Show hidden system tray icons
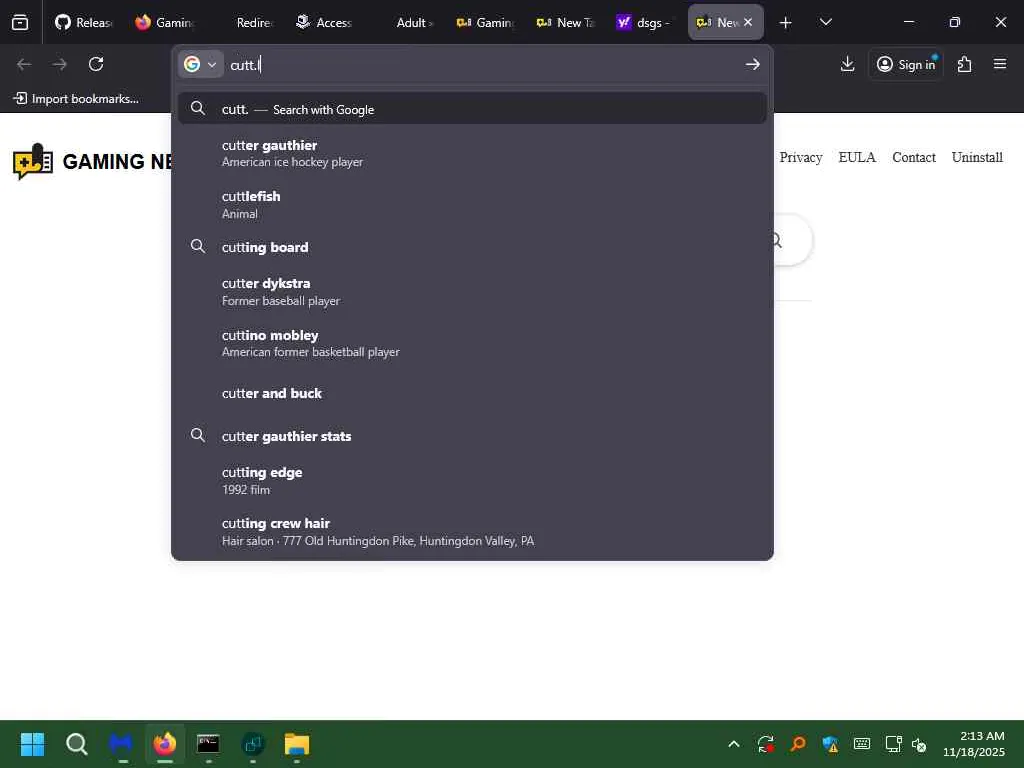This screenshot has height=768, width=1024. tap(734, 744)
